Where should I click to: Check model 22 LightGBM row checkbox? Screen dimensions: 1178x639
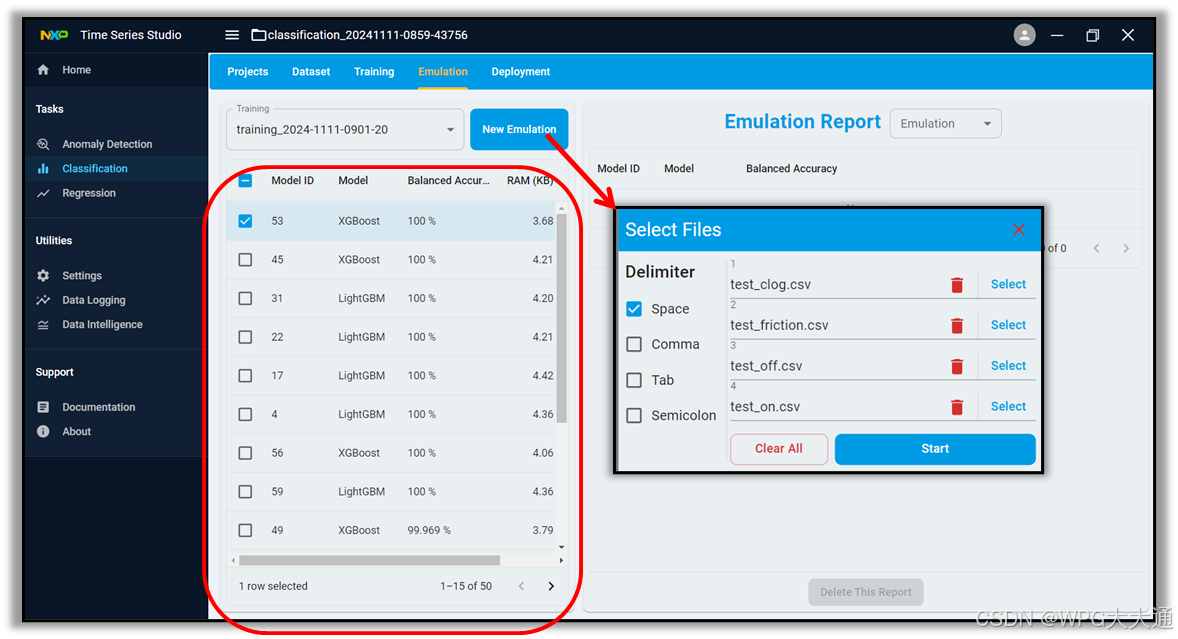coord(245,337)
